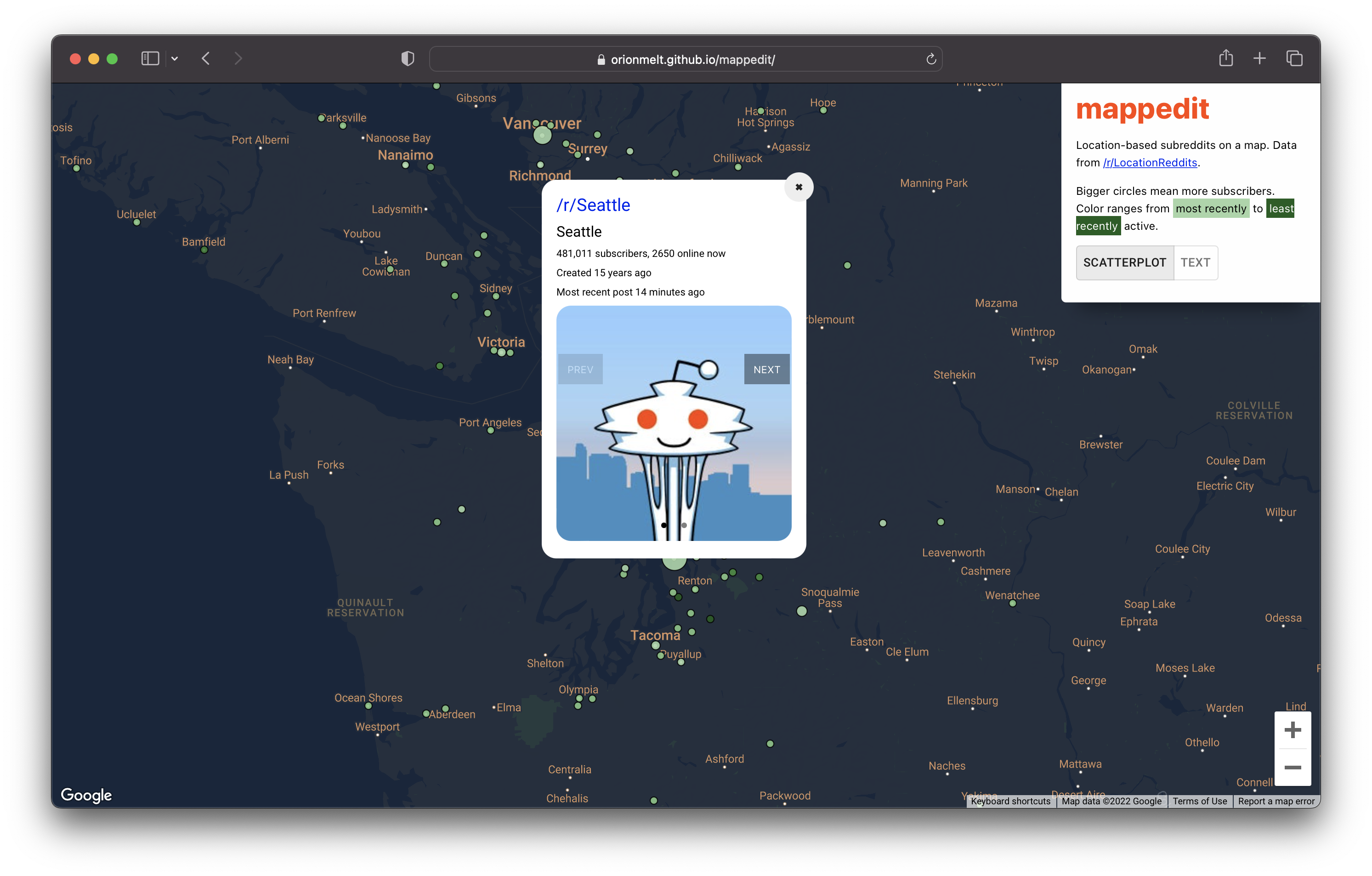The width and height of the screenshot is (1372, 876).
Task: Open a new tab with plus icon
Action: (1259, 58)
